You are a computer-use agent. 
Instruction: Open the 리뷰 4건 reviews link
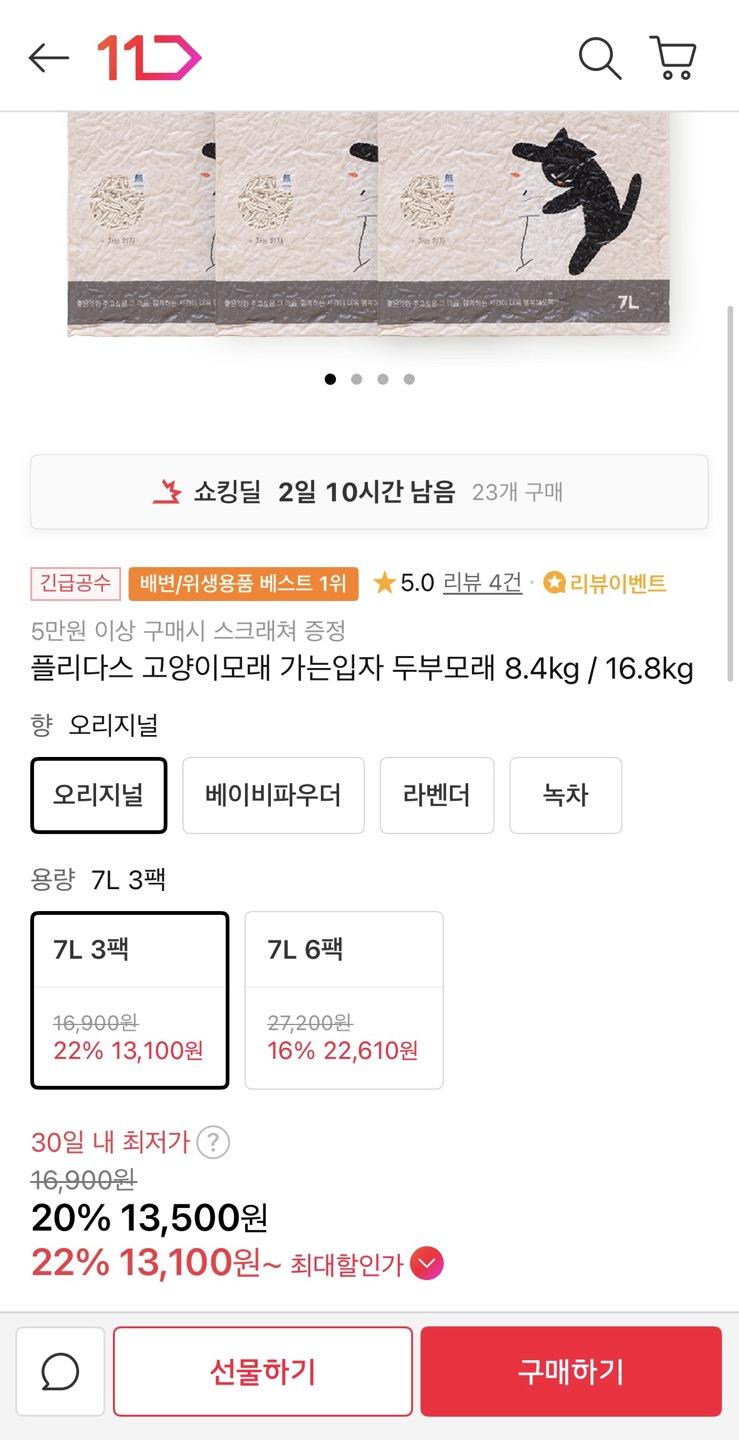482,583
